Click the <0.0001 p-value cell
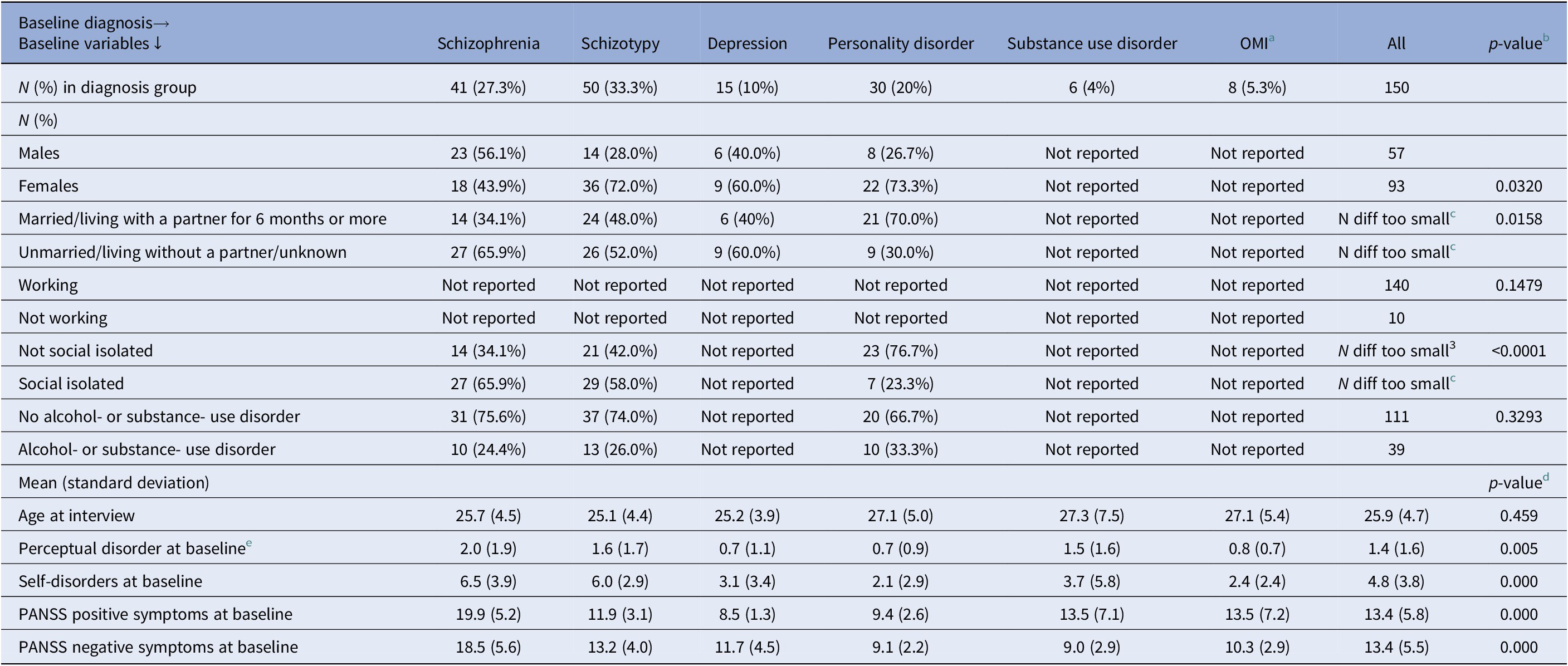1568x666 pixels. click(1518, 351)
